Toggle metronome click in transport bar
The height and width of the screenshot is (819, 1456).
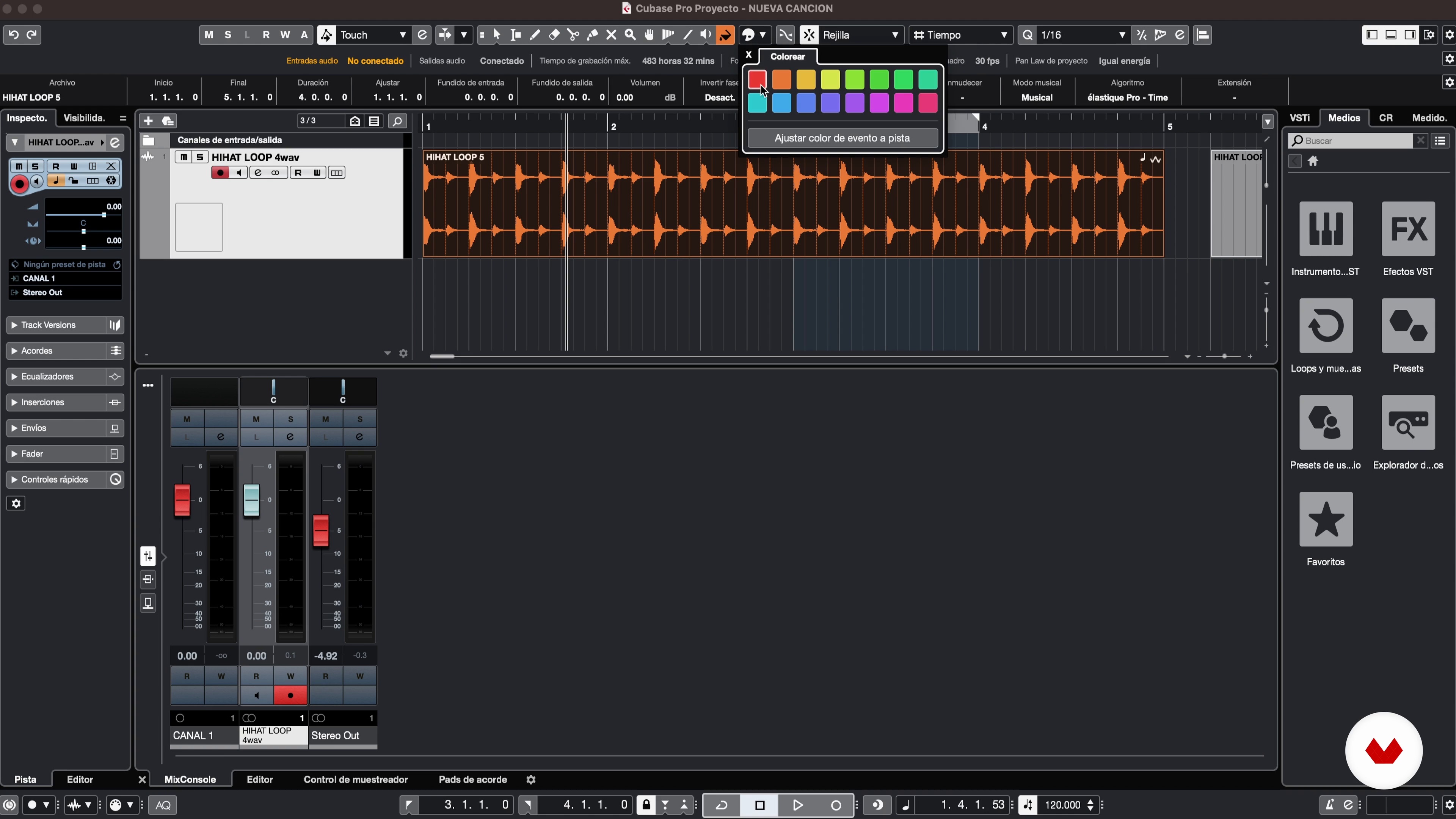pyautogui.click(x=1329, y=805)
